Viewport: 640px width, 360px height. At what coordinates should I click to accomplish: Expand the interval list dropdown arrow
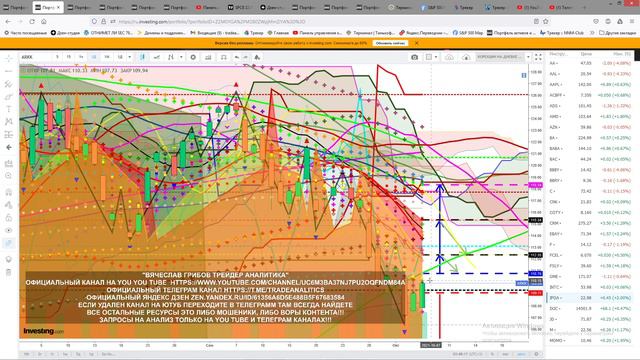130,57
